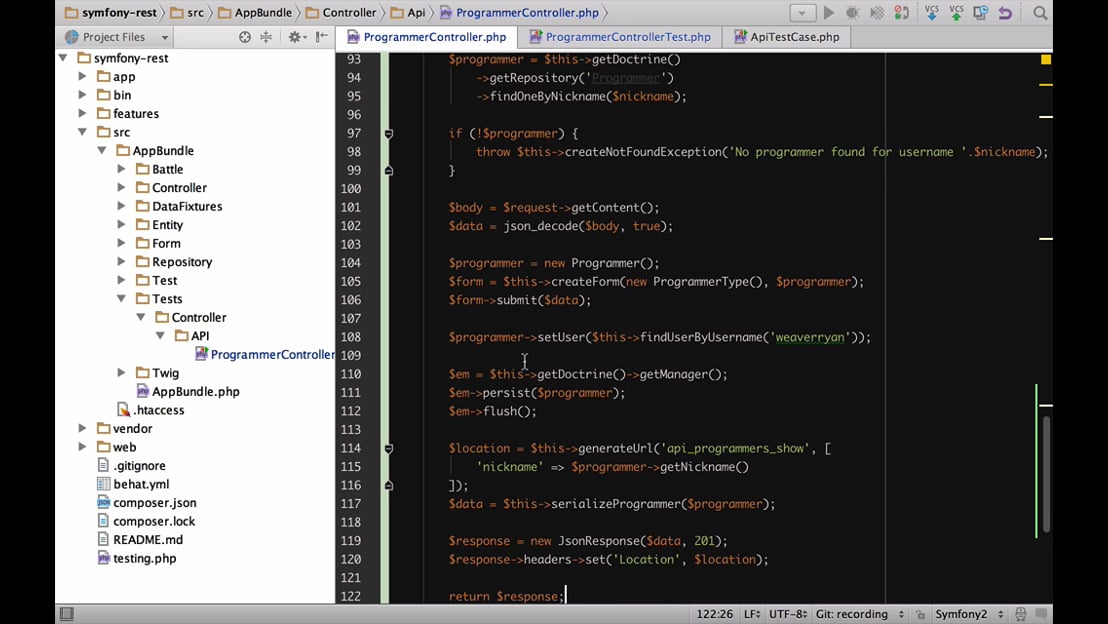
Task: Expand the Battle folder
Action: 121,169
